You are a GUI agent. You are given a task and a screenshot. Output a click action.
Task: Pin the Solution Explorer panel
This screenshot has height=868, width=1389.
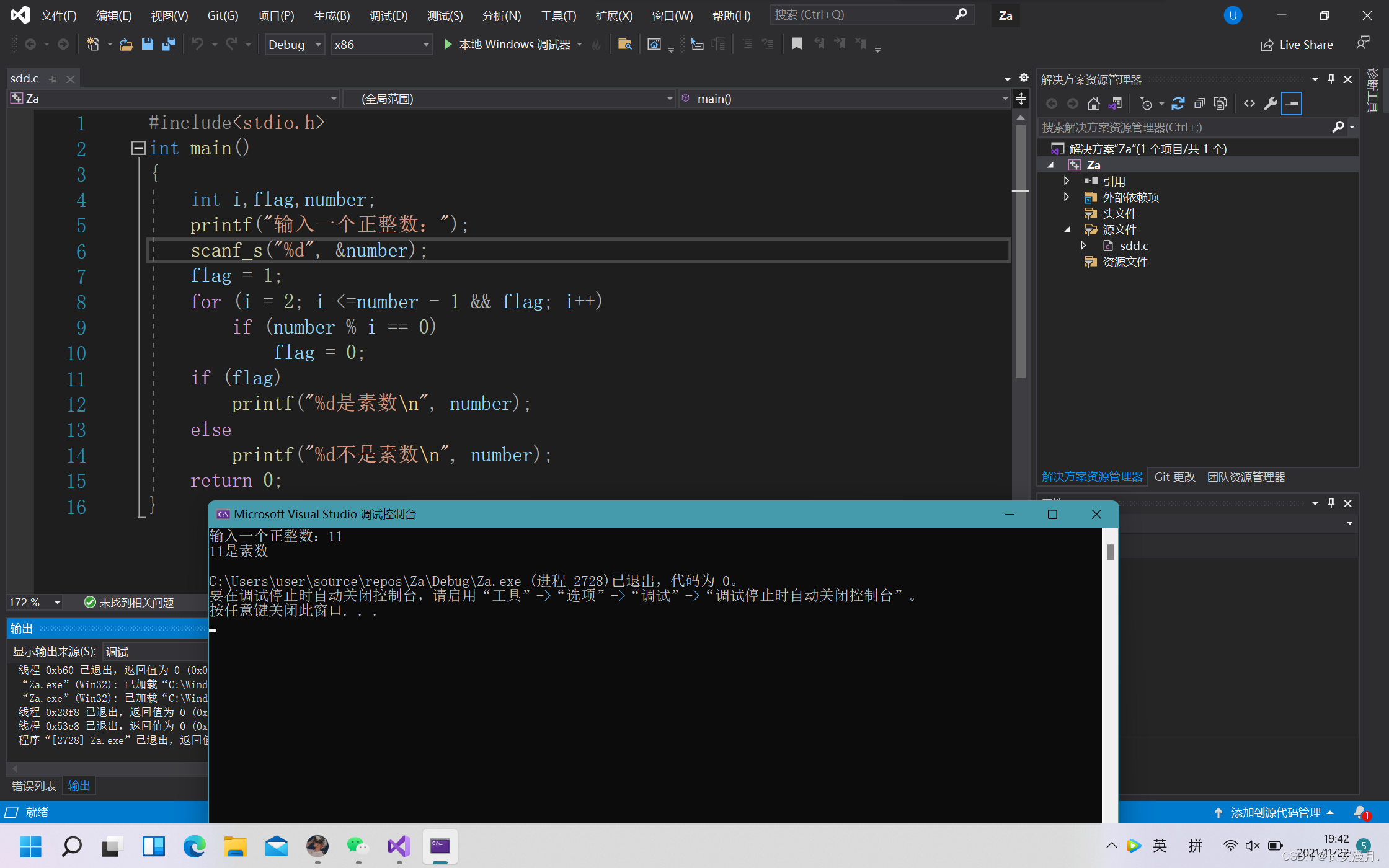pyautogui.click(x=1331, y=79)
